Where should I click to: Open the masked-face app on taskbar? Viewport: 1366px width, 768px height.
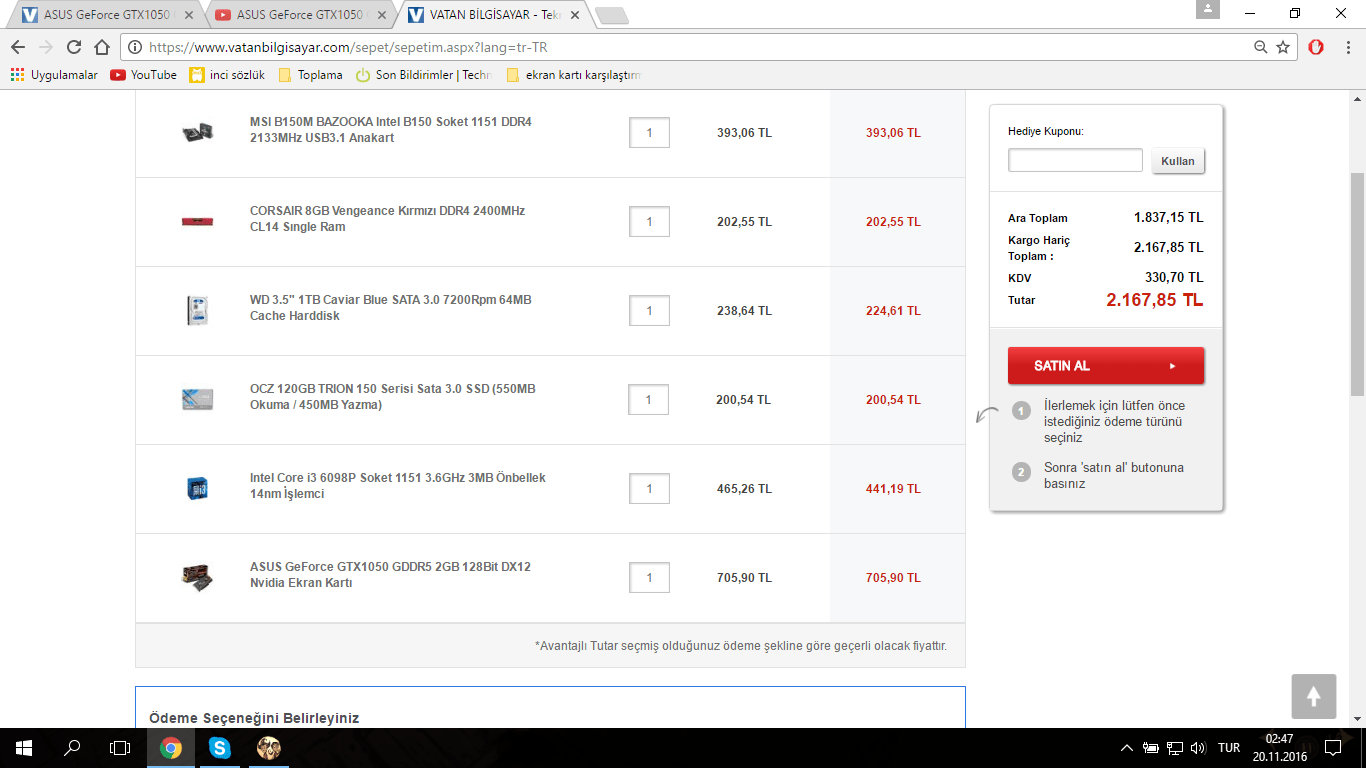pyautogui.click(x=268, y=748)
